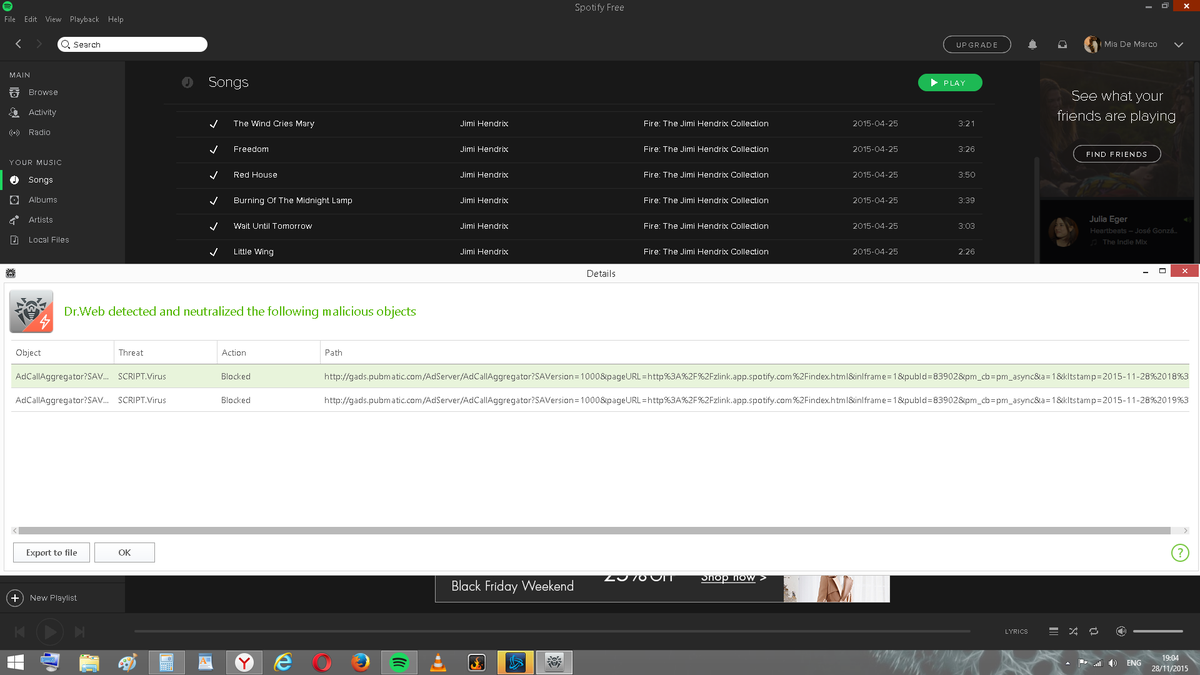Open Albums in Your Music
The image size is (1200, 675).
click(42, 200)
